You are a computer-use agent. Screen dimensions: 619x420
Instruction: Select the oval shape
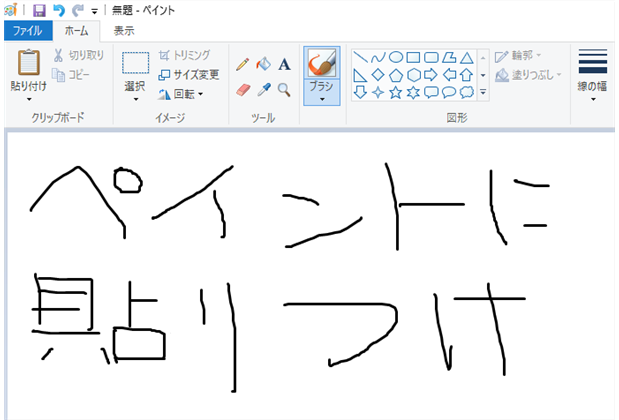[396, 58]
